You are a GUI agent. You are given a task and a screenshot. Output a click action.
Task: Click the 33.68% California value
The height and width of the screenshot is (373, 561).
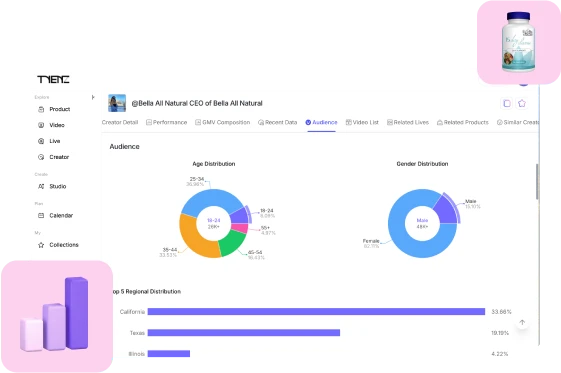[501, 312]
